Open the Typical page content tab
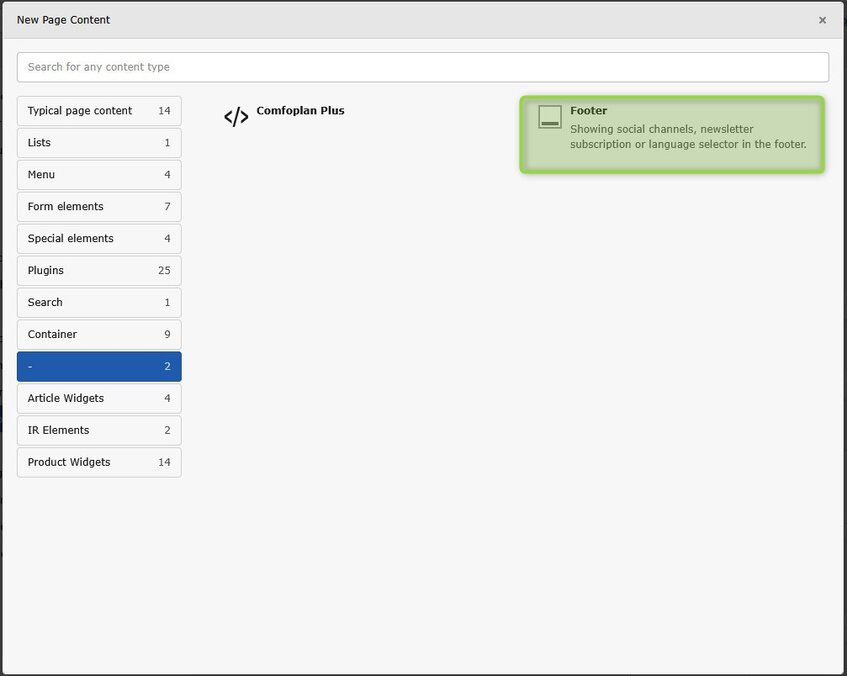 99,111
